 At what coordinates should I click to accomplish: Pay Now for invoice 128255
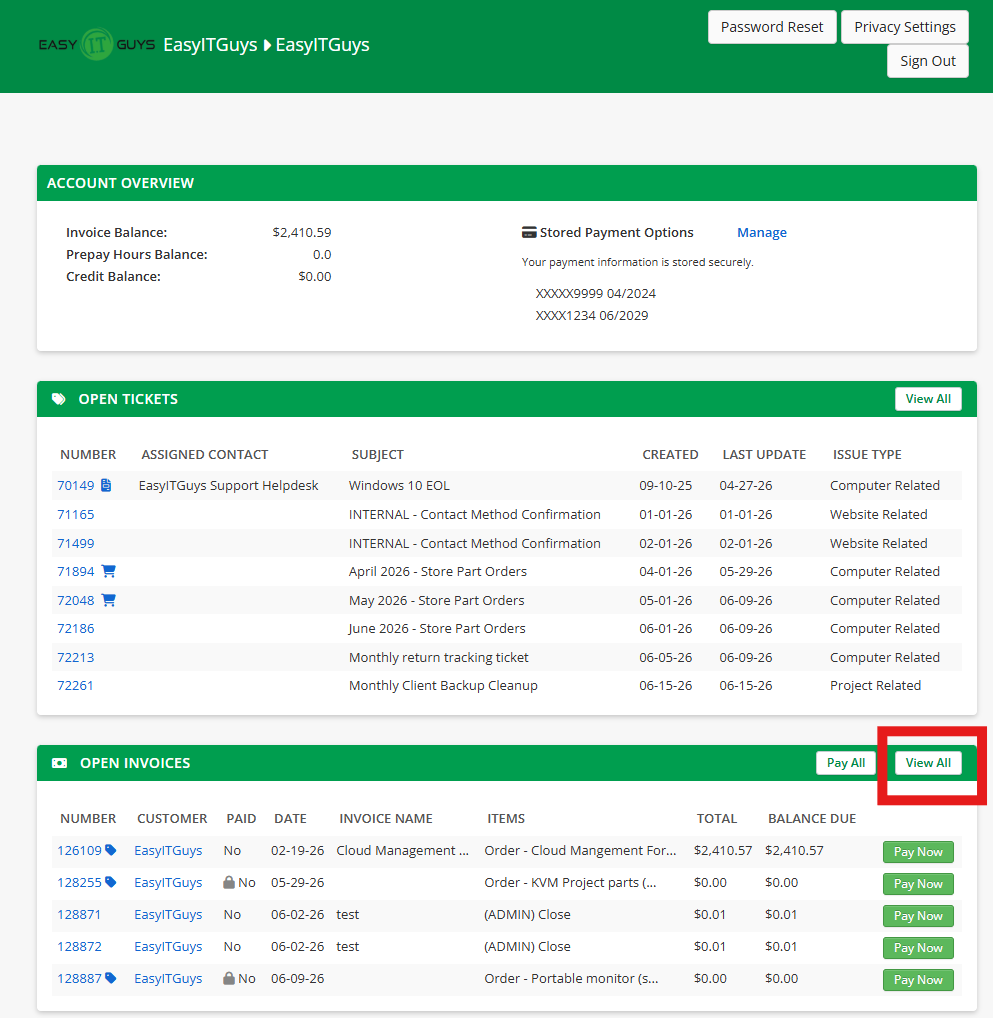tap(918, 884)
